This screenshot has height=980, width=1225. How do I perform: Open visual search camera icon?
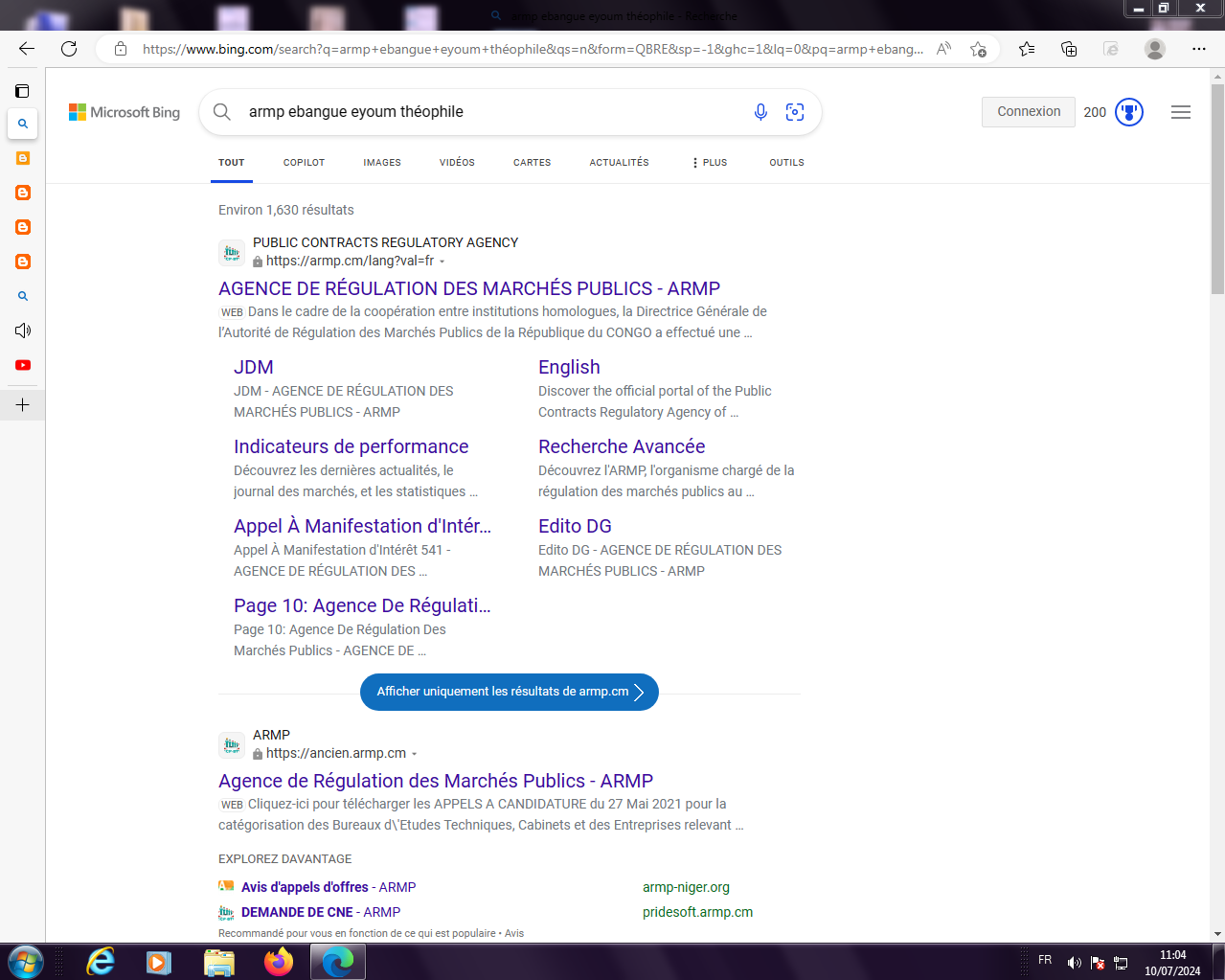click(x=795, y=112)
